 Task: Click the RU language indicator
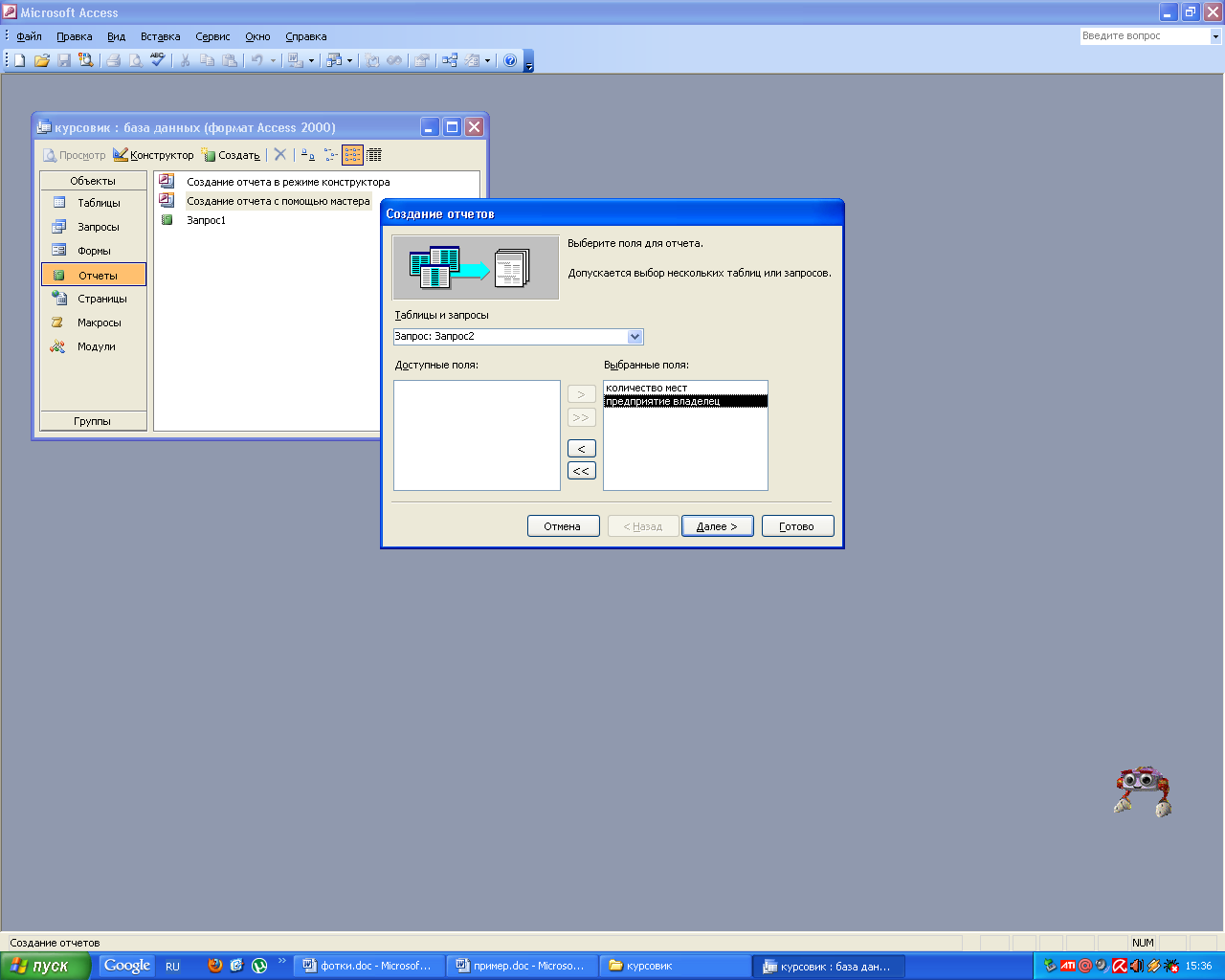point(172,967)
